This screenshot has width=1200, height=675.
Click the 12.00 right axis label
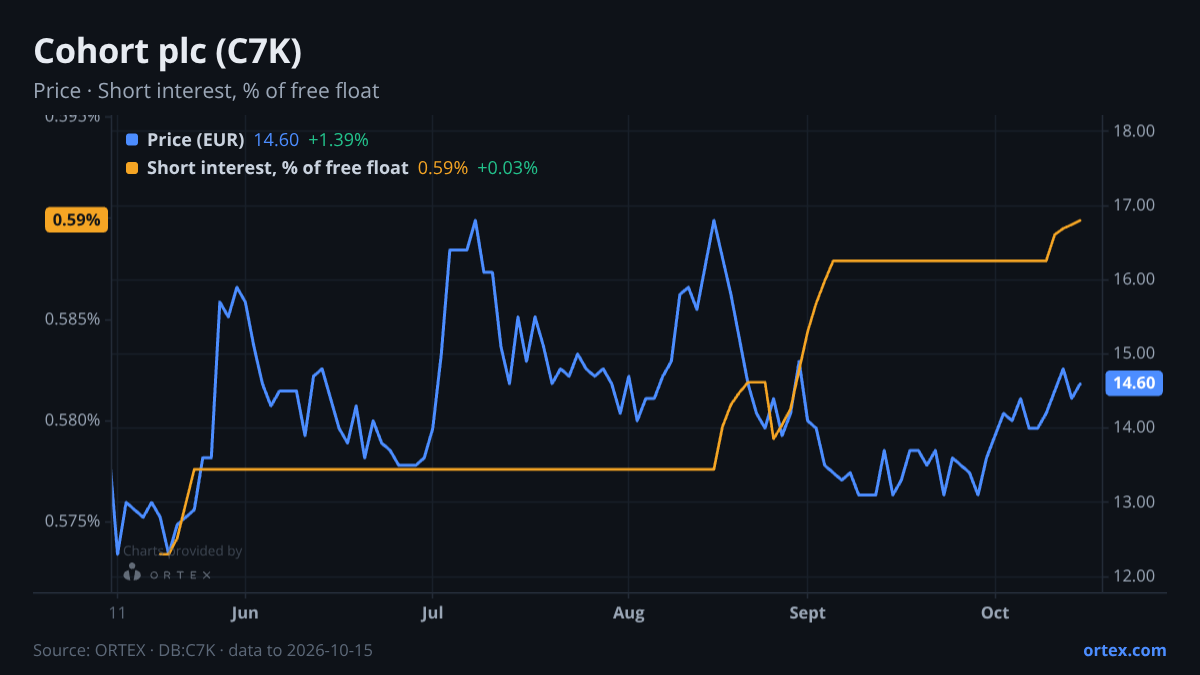(x=1135, y=576)
